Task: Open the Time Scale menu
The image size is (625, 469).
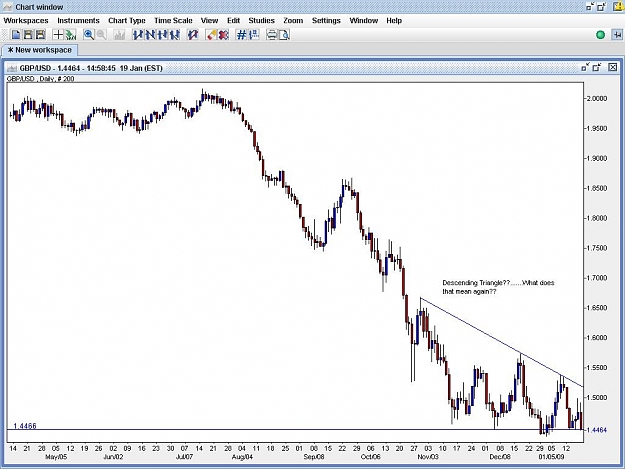Action: (173, 20)
